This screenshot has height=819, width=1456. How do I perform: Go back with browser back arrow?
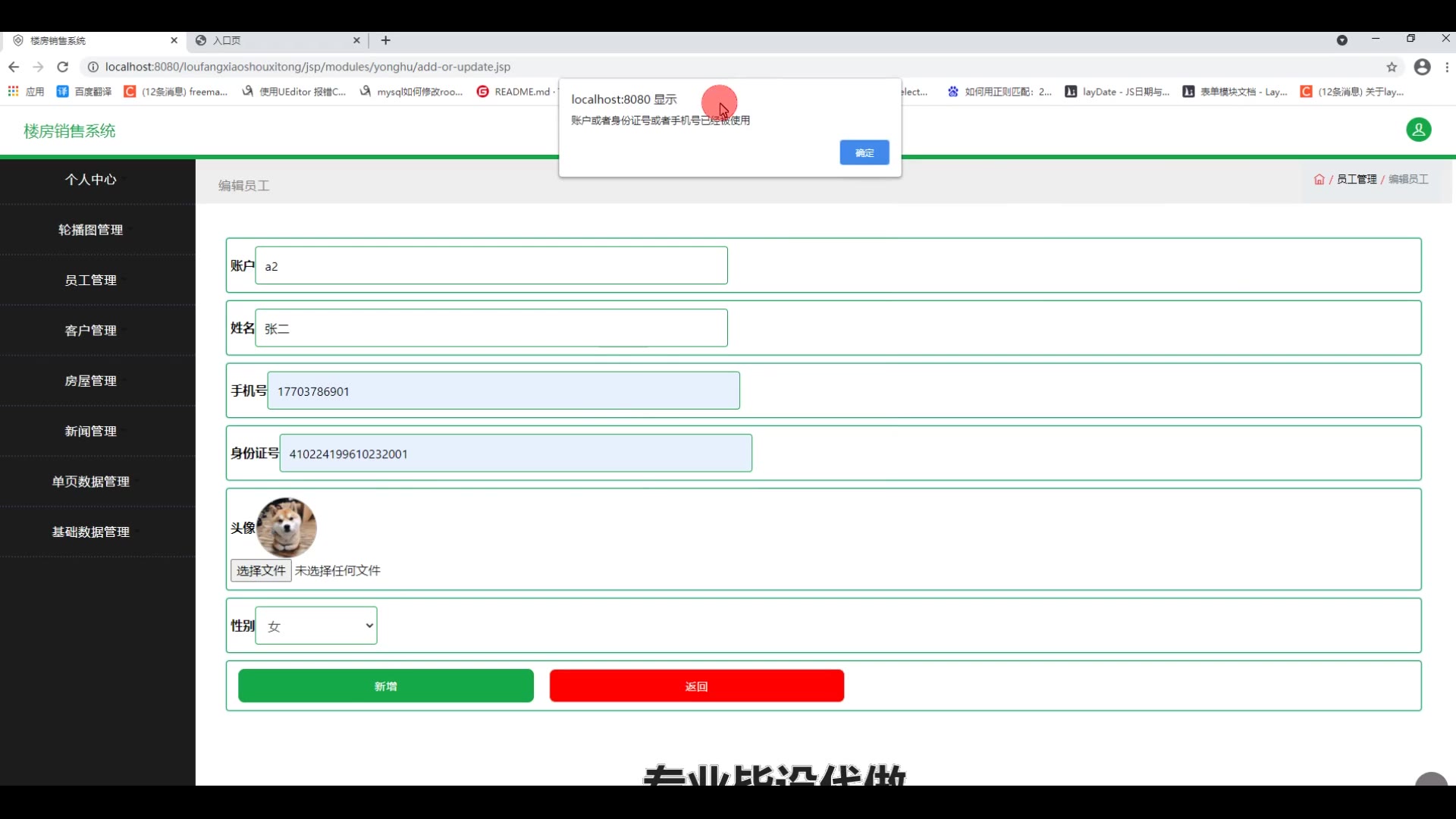click(14, 67)
